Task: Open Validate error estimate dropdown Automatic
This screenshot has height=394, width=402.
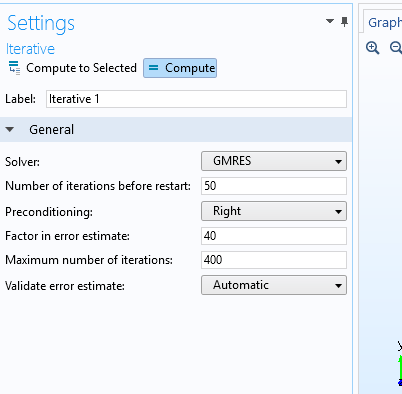Action: click(x=274, y=285)
